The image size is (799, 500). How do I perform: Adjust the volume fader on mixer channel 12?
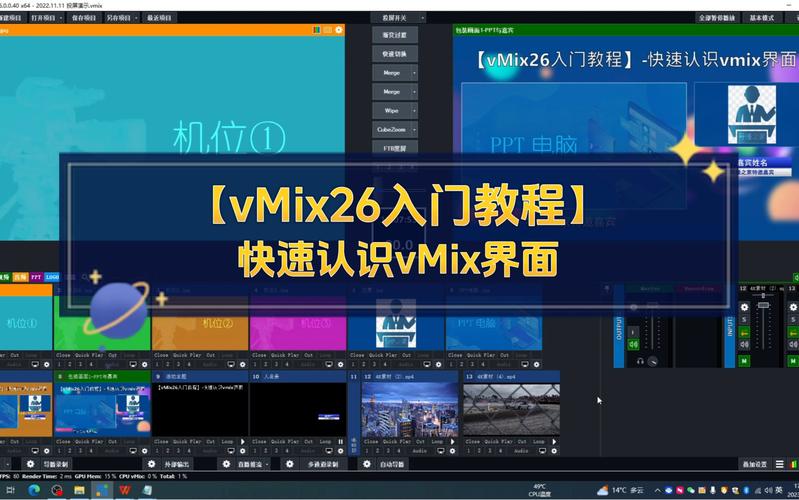tap(763, 305)
